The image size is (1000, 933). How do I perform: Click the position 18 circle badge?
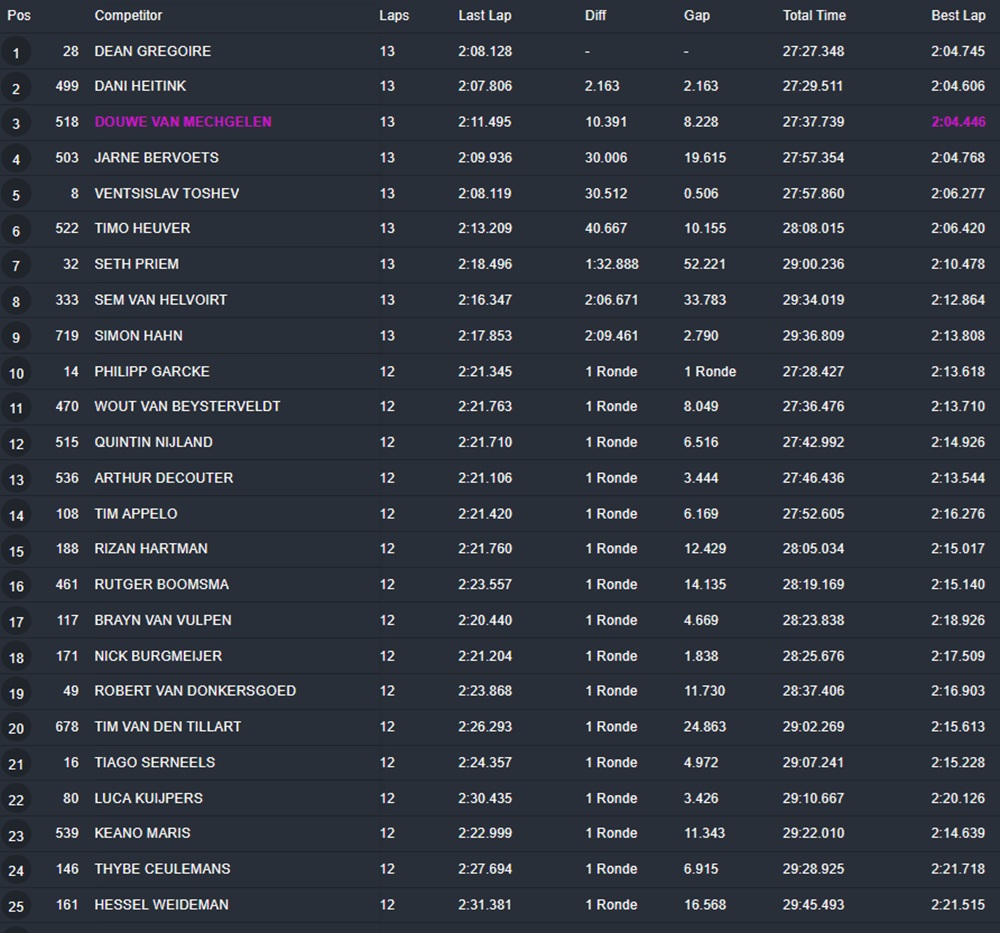point(16,658)
